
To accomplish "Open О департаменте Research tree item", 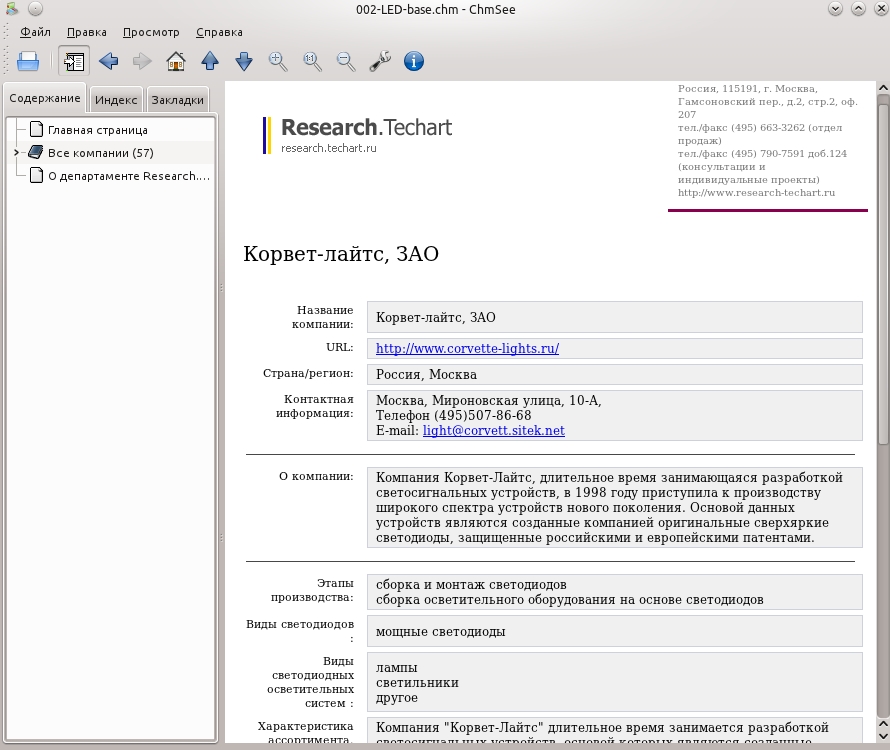I will coord(129,176).
